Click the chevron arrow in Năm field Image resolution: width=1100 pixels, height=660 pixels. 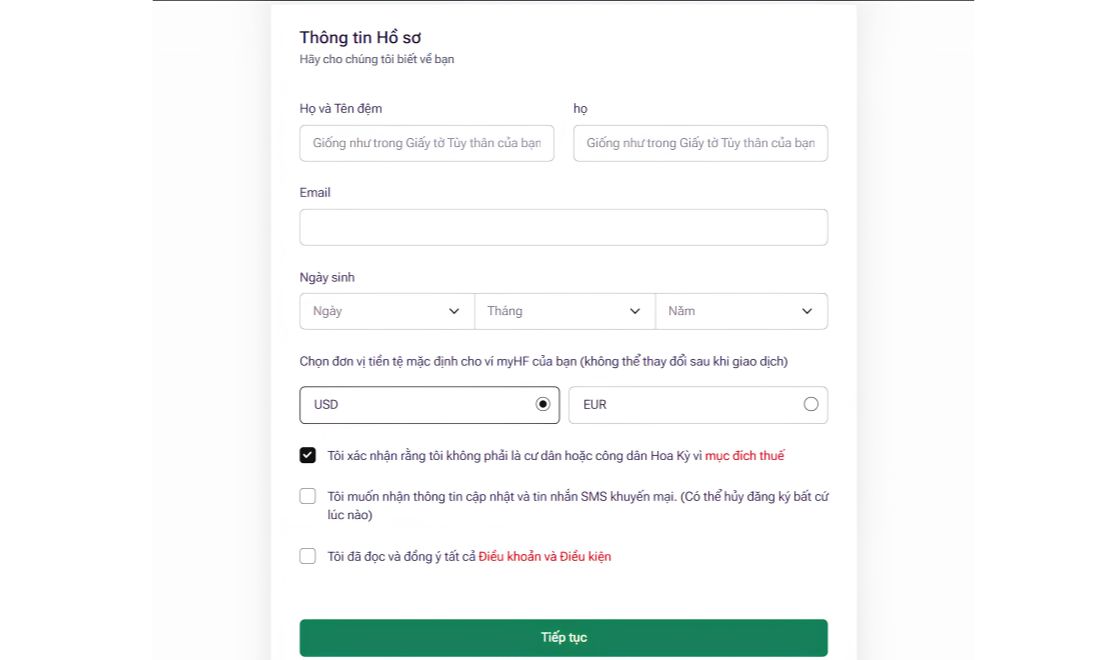pos(807,311)
